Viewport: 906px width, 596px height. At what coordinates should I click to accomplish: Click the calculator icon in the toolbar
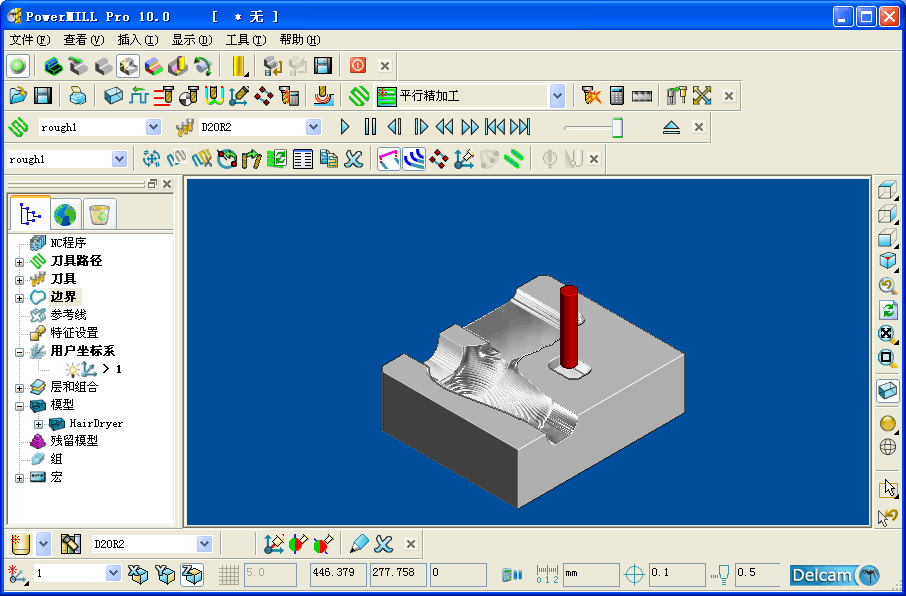[x=617, y=96]
